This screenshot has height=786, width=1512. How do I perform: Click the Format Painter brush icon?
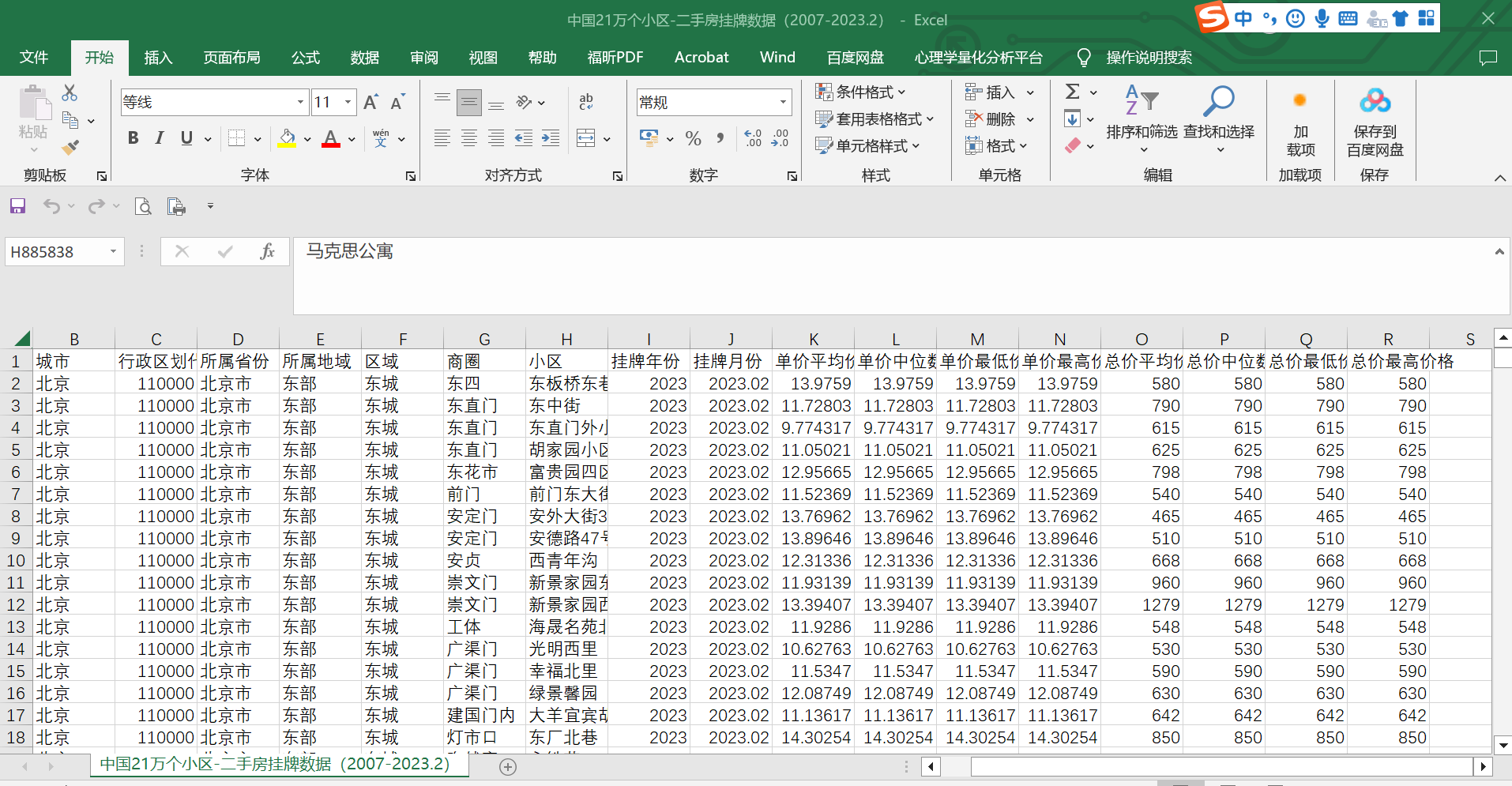pyautogui.click(x=70, y=147)
